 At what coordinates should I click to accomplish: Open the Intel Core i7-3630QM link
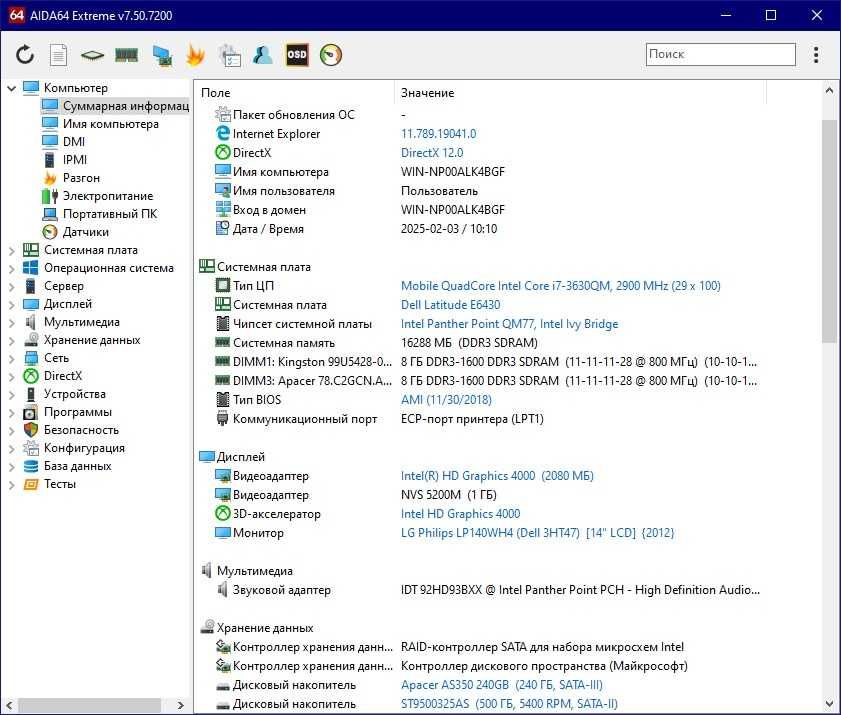[560, 285]
